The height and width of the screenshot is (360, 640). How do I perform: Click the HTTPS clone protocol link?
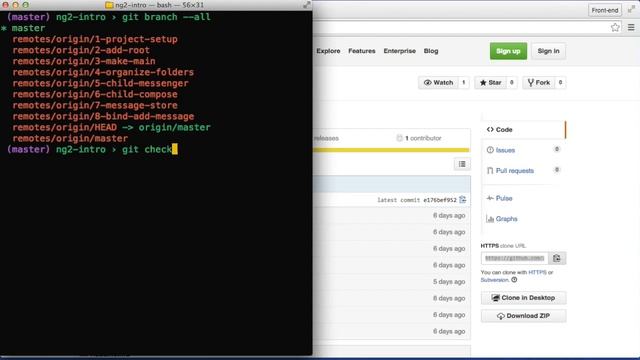coord(537,272)
